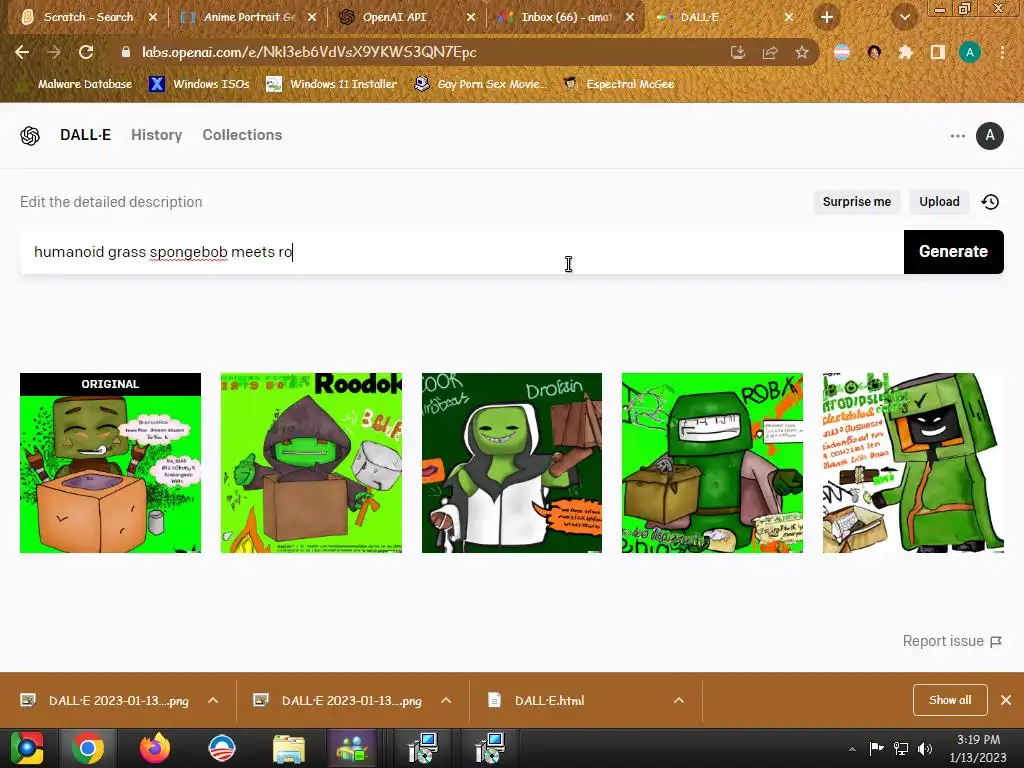1024x768 pixels.
Task: Bookmark this page with the star
Action: (x=802, y=52)
